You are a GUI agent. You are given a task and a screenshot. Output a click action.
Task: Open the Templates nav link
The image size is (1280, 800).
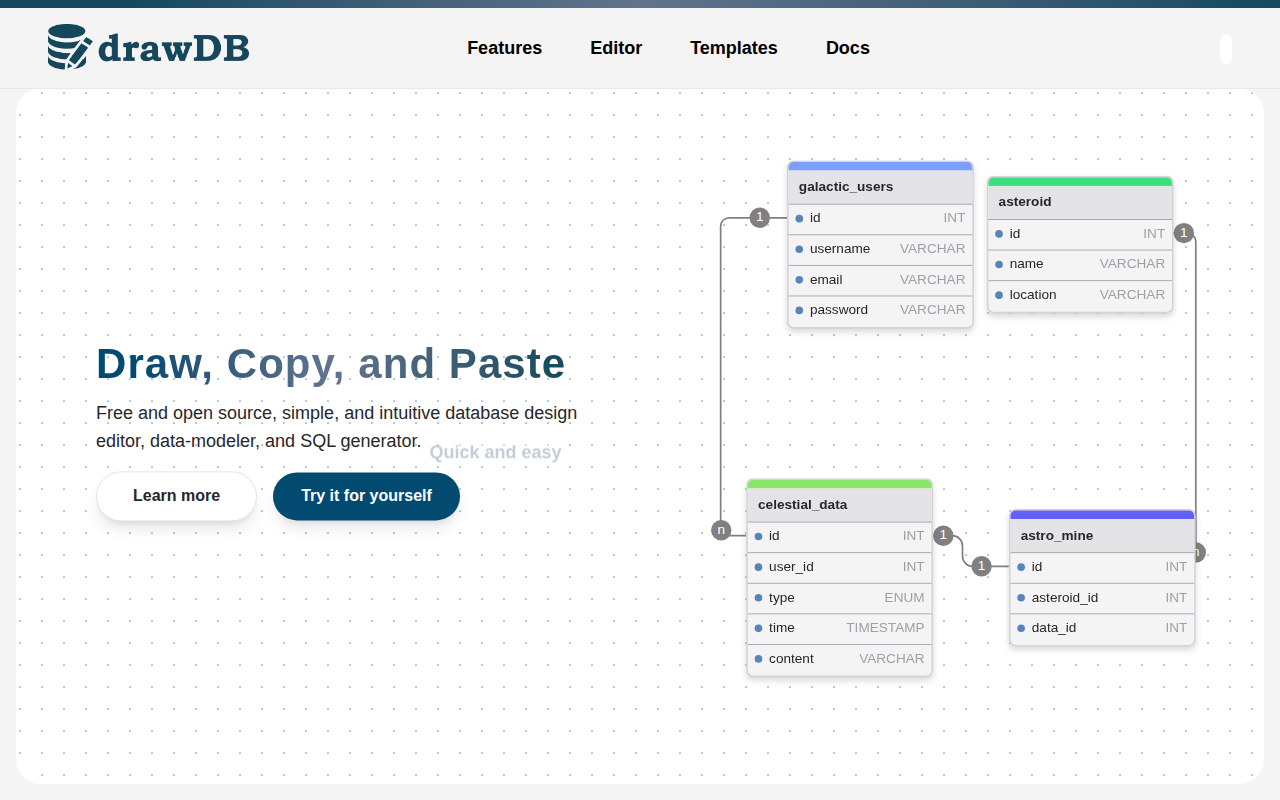click(734, 48)
